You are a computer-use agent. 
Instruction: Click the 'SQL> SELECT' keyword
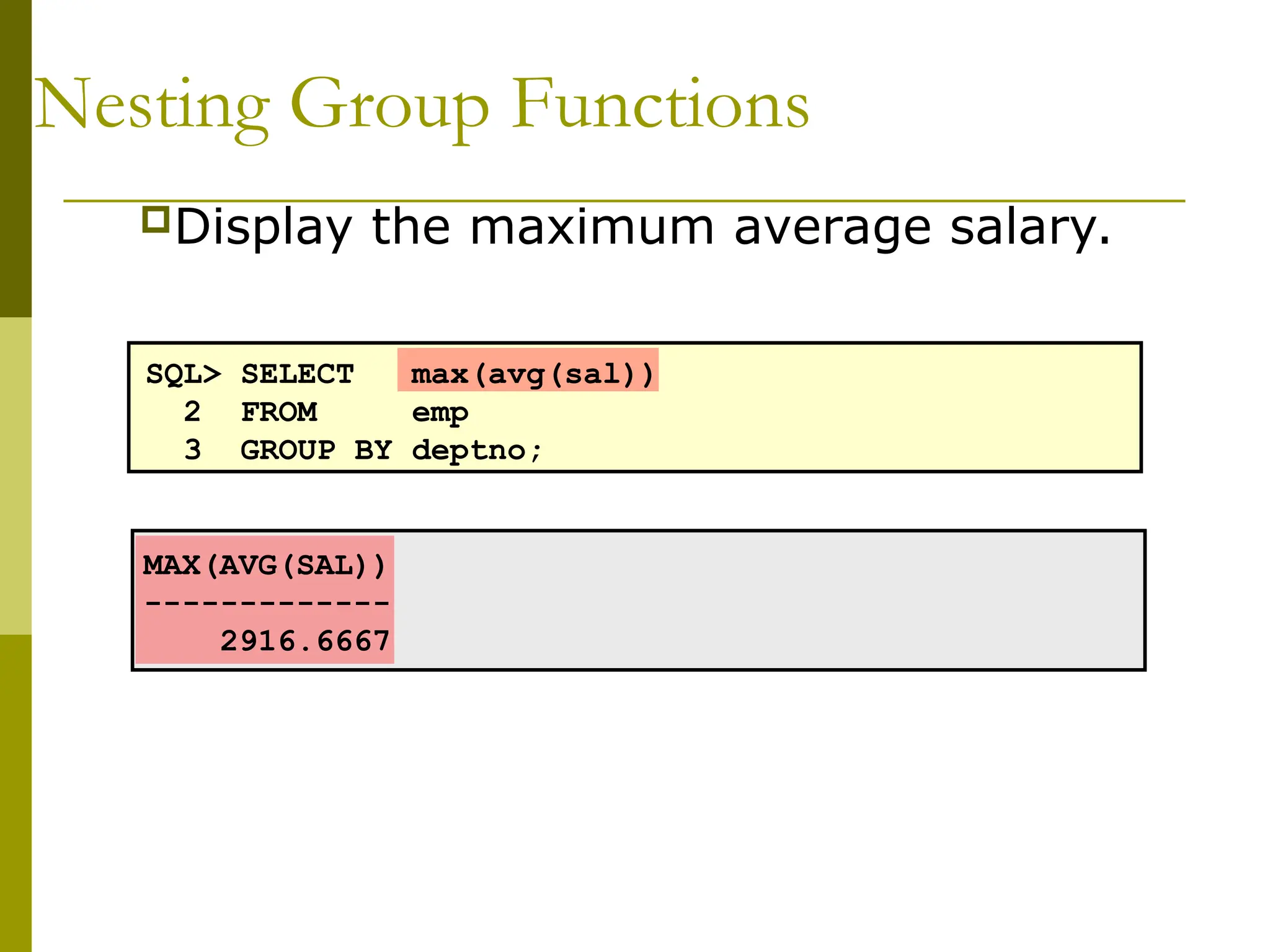point(250,374)
